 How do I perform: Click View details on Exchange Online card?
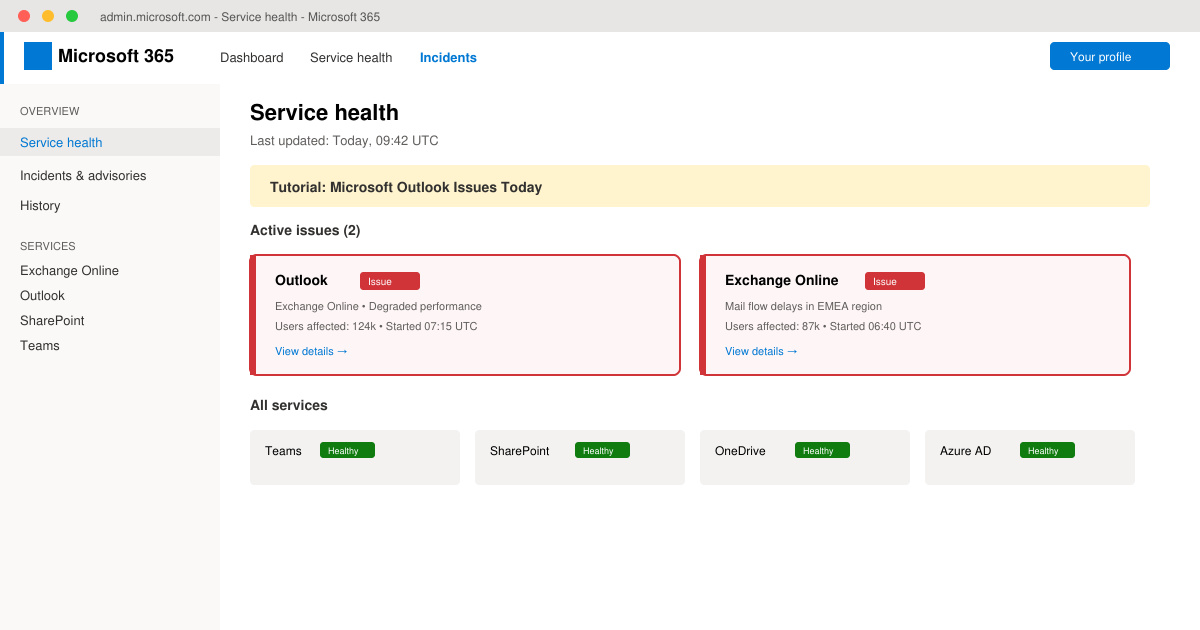tap(762, 351)
